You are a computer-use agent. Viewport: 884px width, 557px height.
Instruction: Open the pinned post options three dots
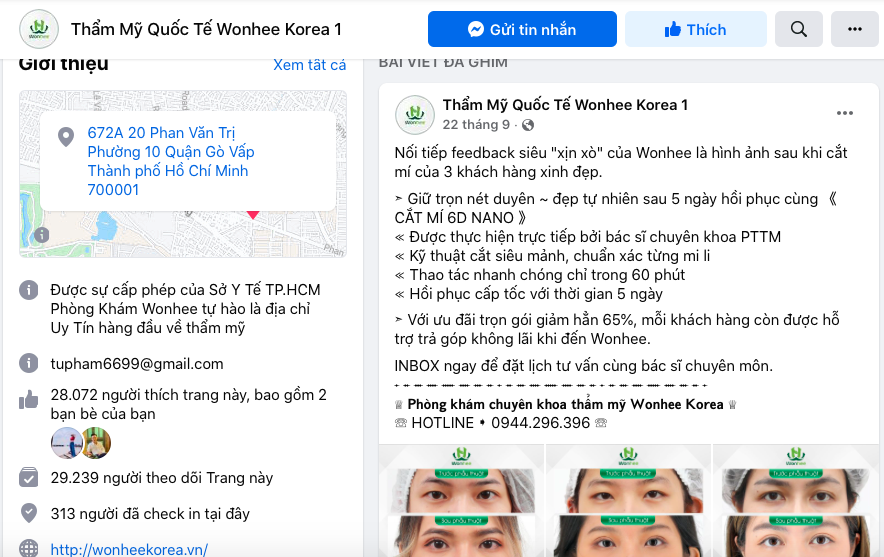tap(845, 113)
